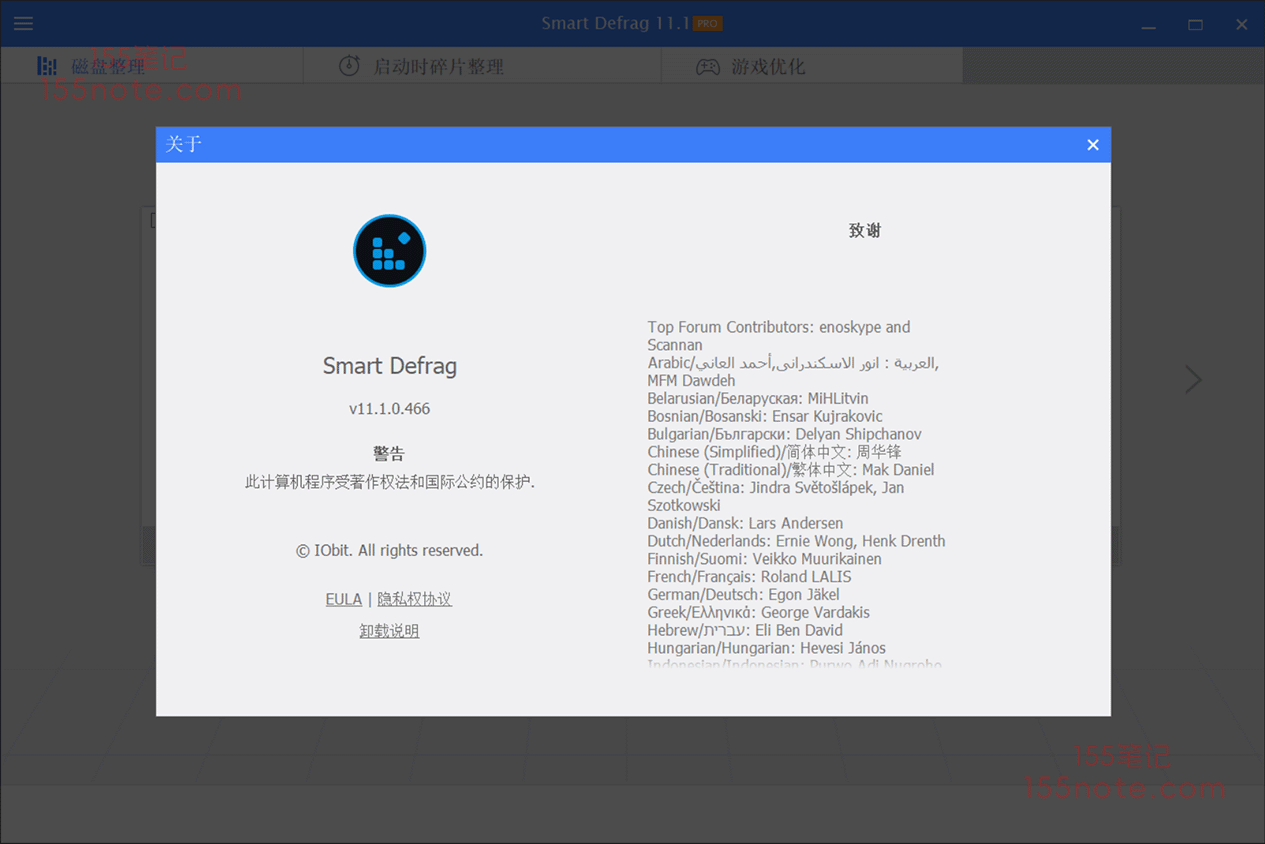
Task: Click the PRO badge in title bar
Action: (708, 23)
